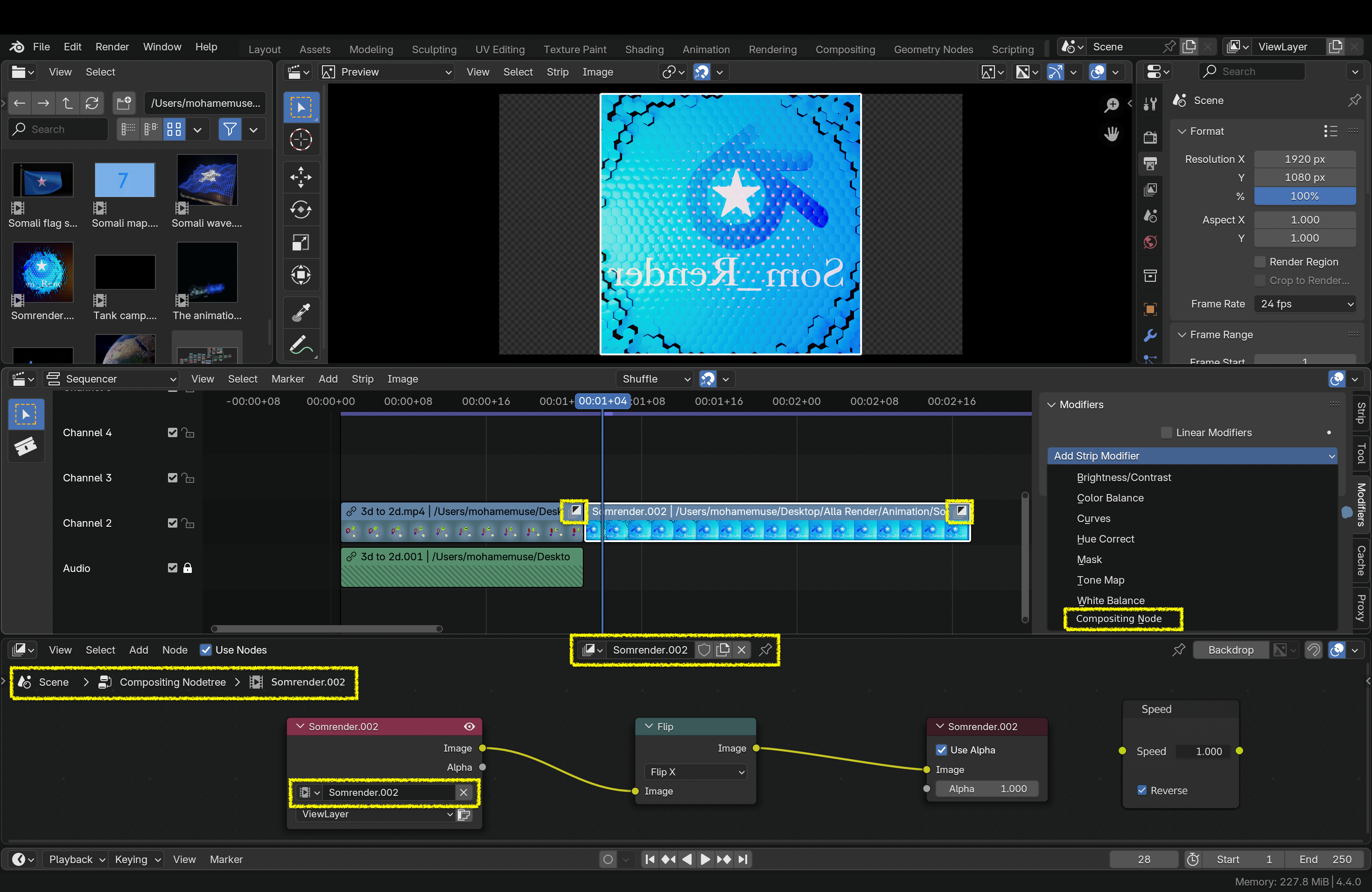
Task: Open the Render menu
Action: pyautogui.click(x=112, y=47)
